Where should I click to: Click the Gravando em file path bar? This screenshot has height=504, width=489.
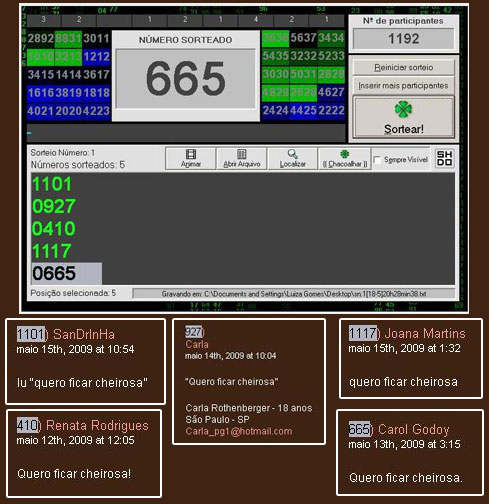click(294, 294)
